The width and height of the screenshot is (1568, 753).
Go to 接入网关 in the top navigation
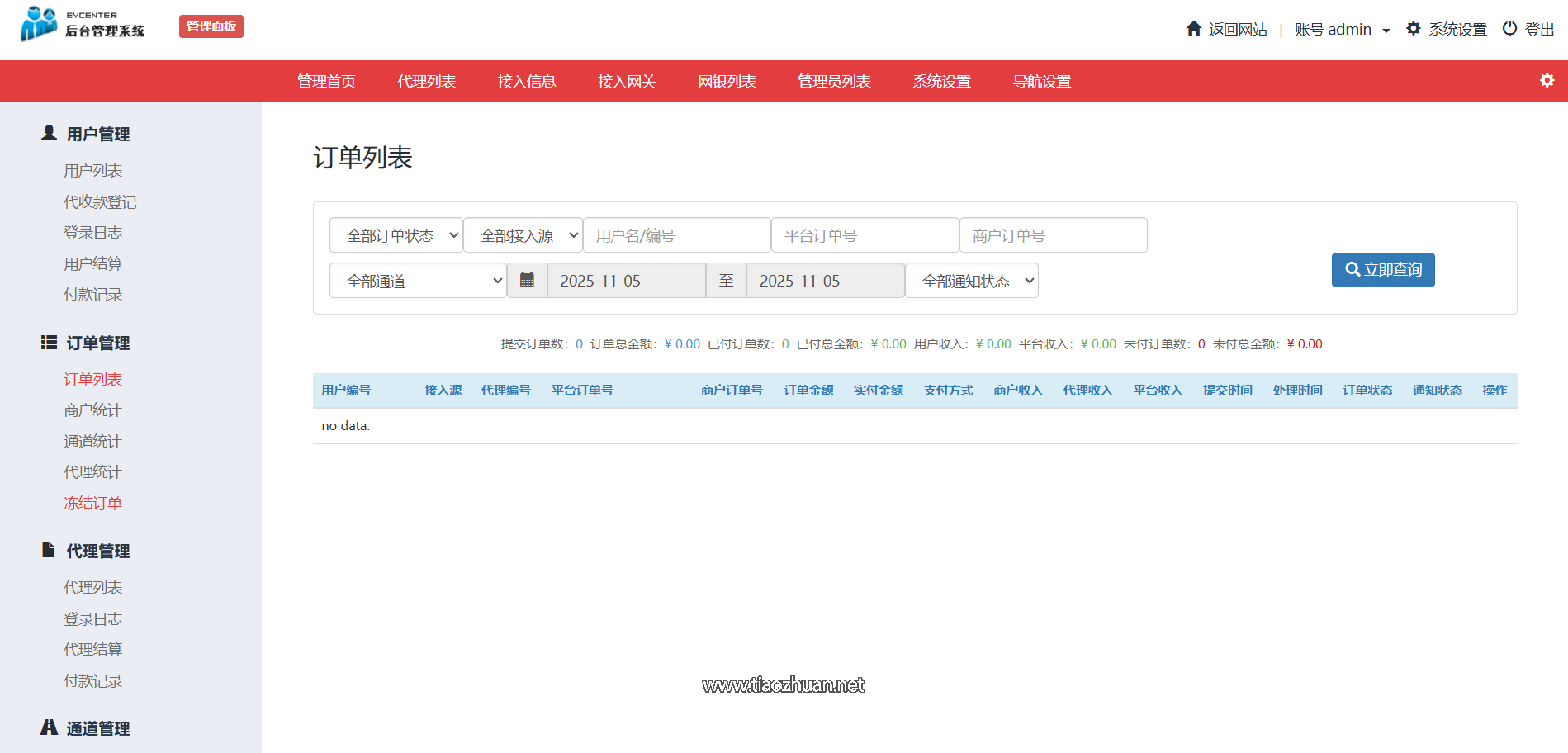(x=627, y=81)
